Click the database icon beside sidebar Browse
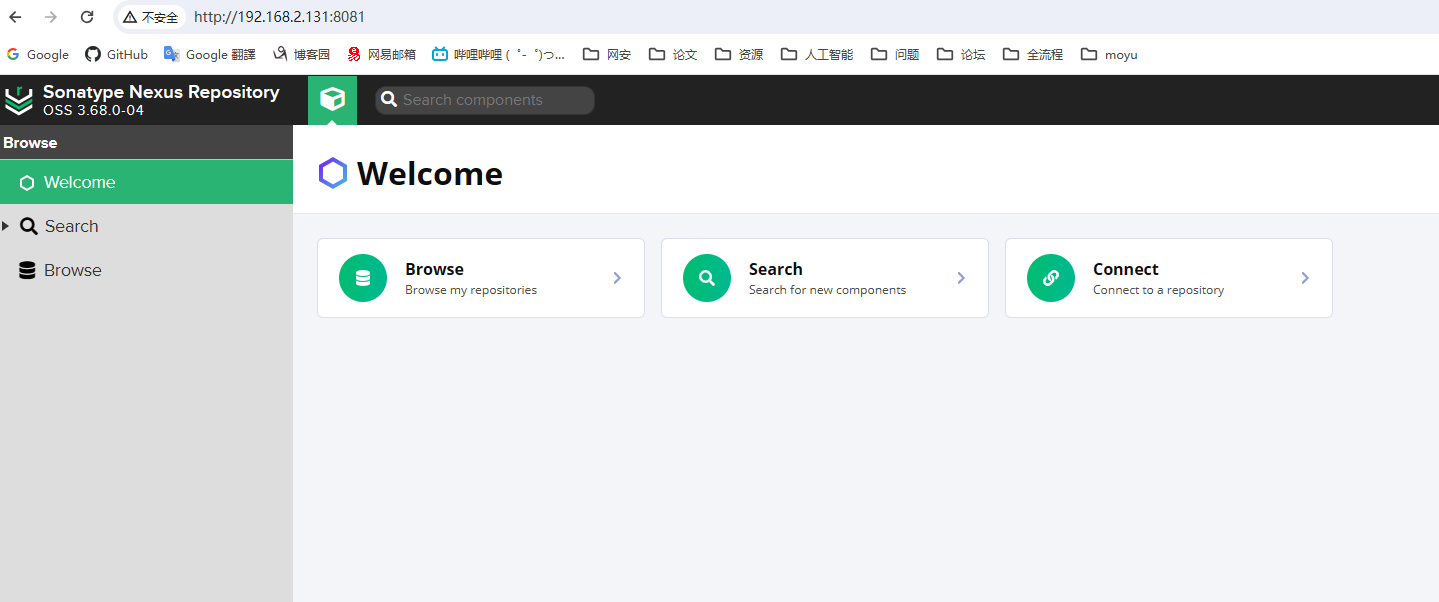This screenshot has width=1439, height=602. tap(27, 270)
